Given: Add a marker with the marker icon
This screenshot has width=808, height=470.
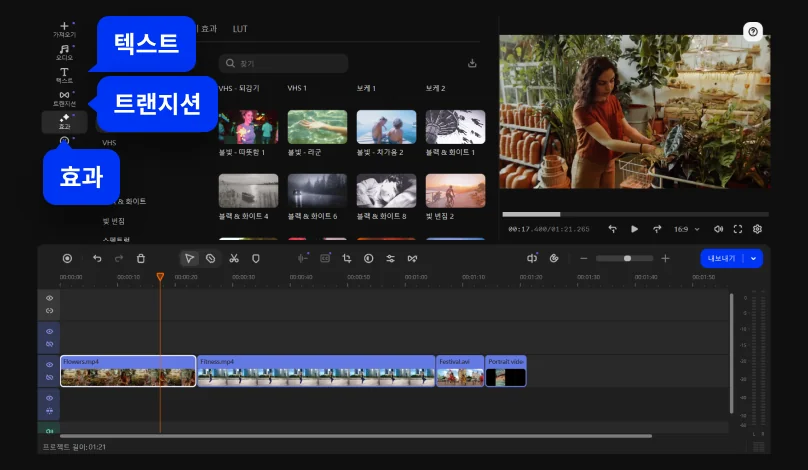Looking at the screenshot, I should [256, 258].
